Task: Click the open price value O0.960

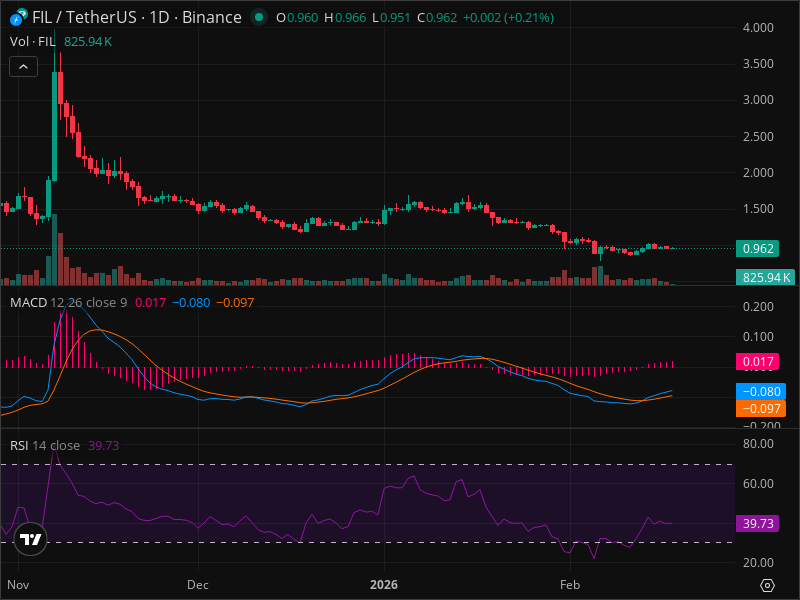Action: pyautogui.click(x=297, y=18)
